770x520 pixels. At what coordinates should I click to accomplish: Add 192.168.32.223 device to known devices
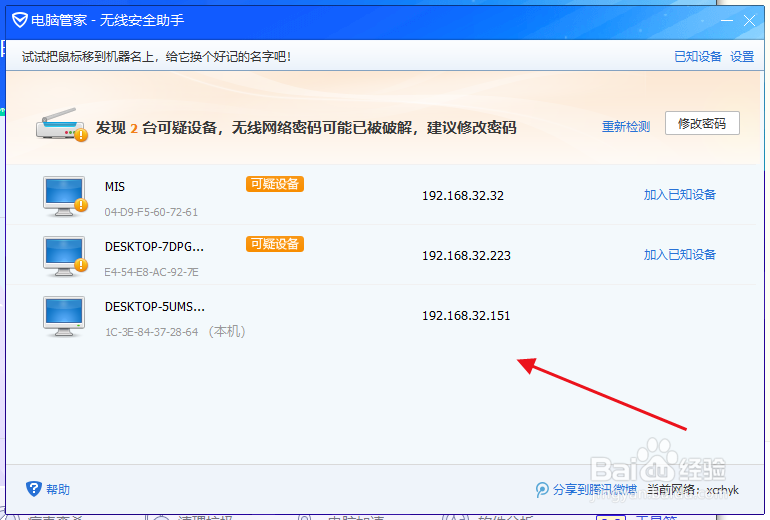tap(680, 254)
